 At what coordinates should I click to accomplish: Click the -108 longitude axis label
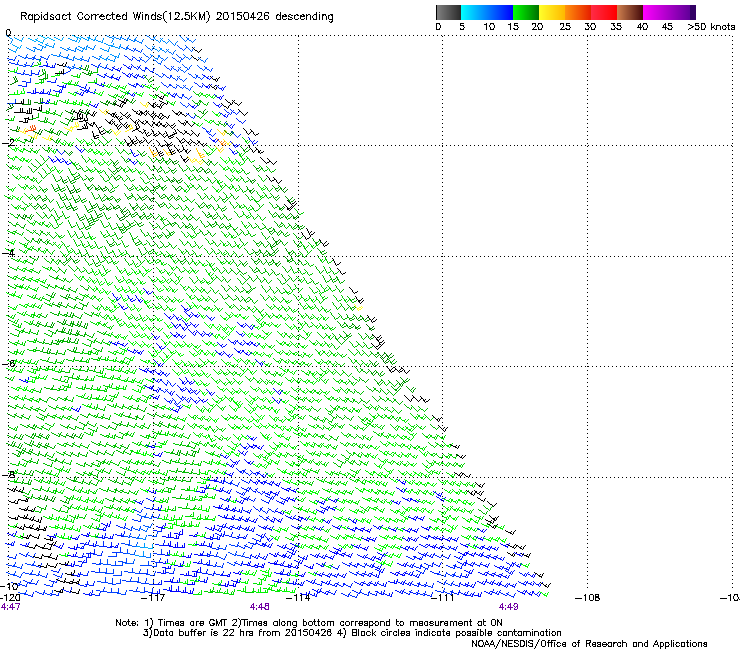coord(588,598)
